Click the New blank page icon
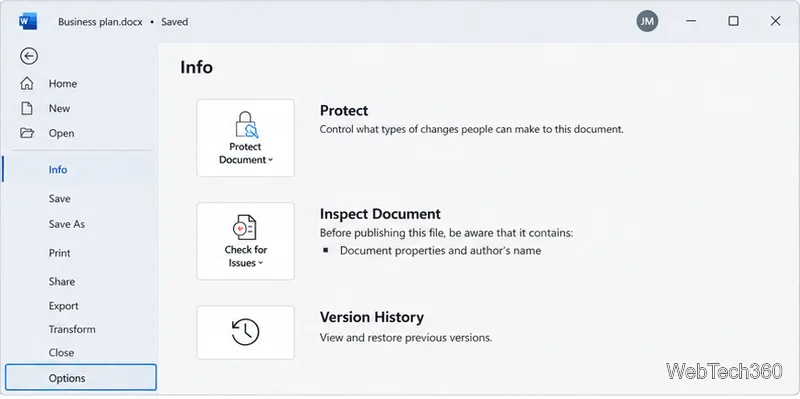800x399 pixels. pyautogui.click(x=27, y=108)
